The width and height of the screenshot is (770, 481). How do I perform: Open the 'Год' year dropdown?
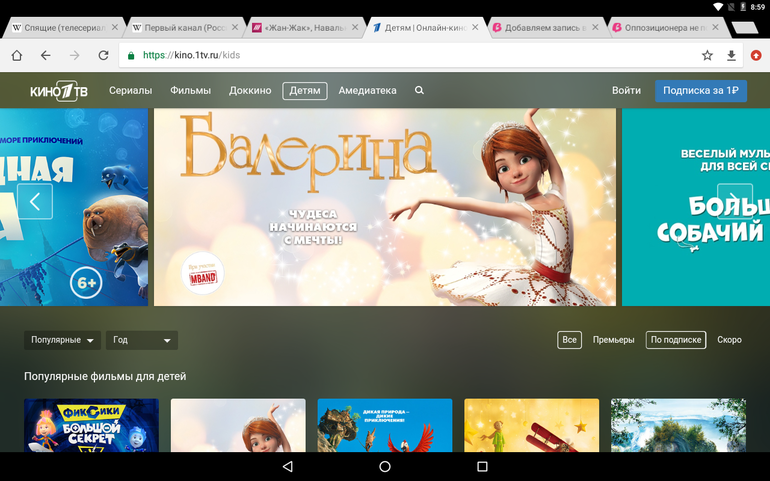pos(141,340)
